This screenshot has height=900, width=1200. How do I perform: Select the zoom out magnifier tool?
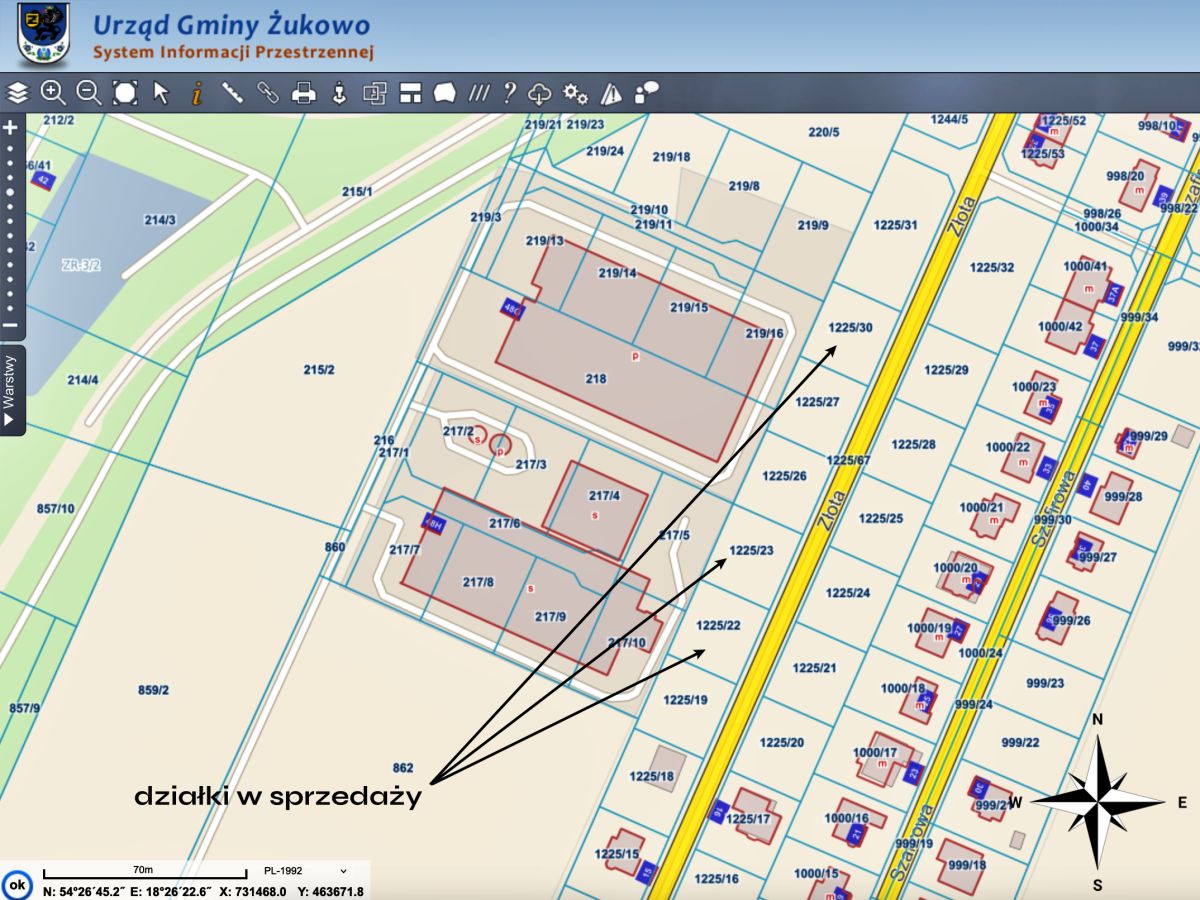[x=89, y=93]
